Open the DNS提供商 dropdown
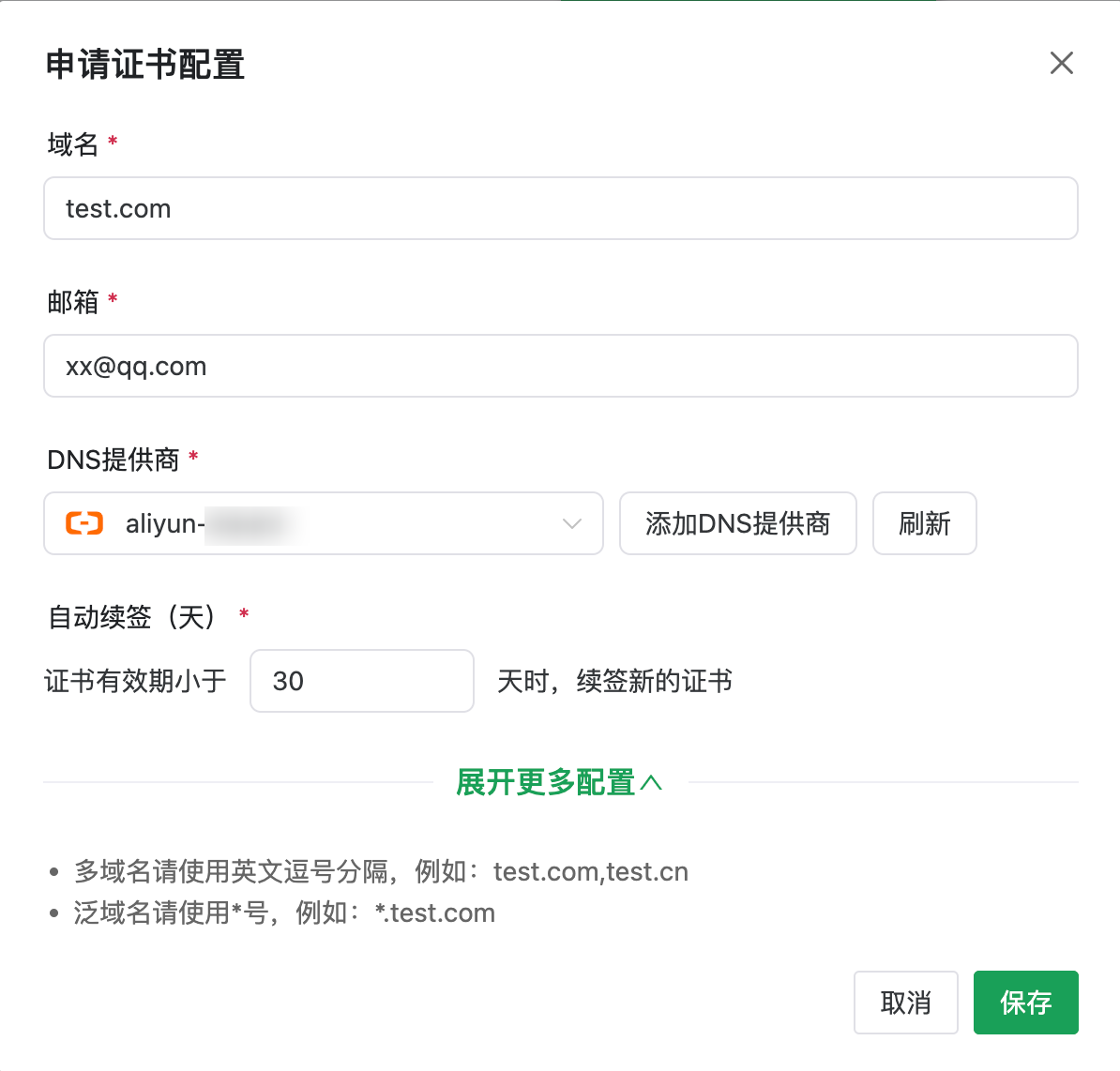The image size is (1120, 1071). click(x=323, y=523)
